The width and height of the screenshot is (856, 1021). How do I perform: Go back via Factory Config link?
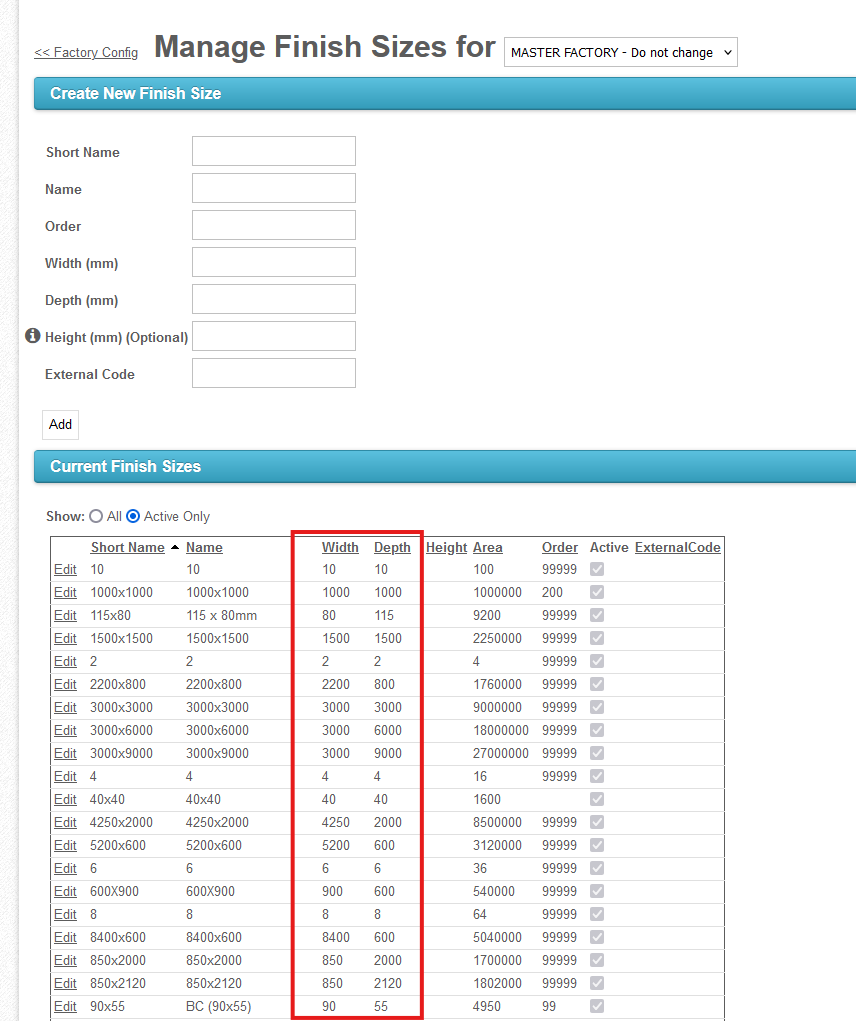click(86, 53)
